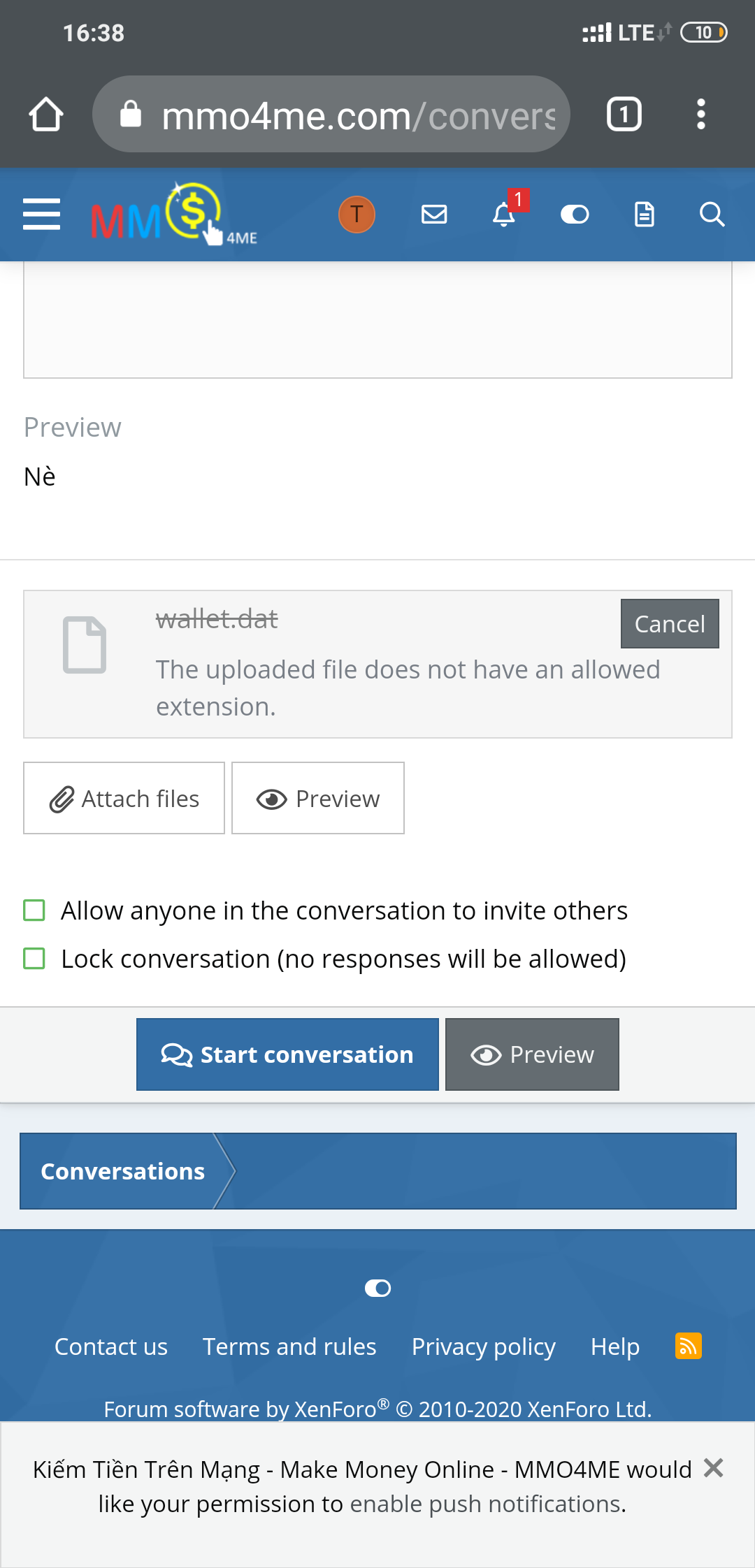Open the browser three-dot menu
Image resolution: width=755 pixels, height=1568 pixels.
700,114
